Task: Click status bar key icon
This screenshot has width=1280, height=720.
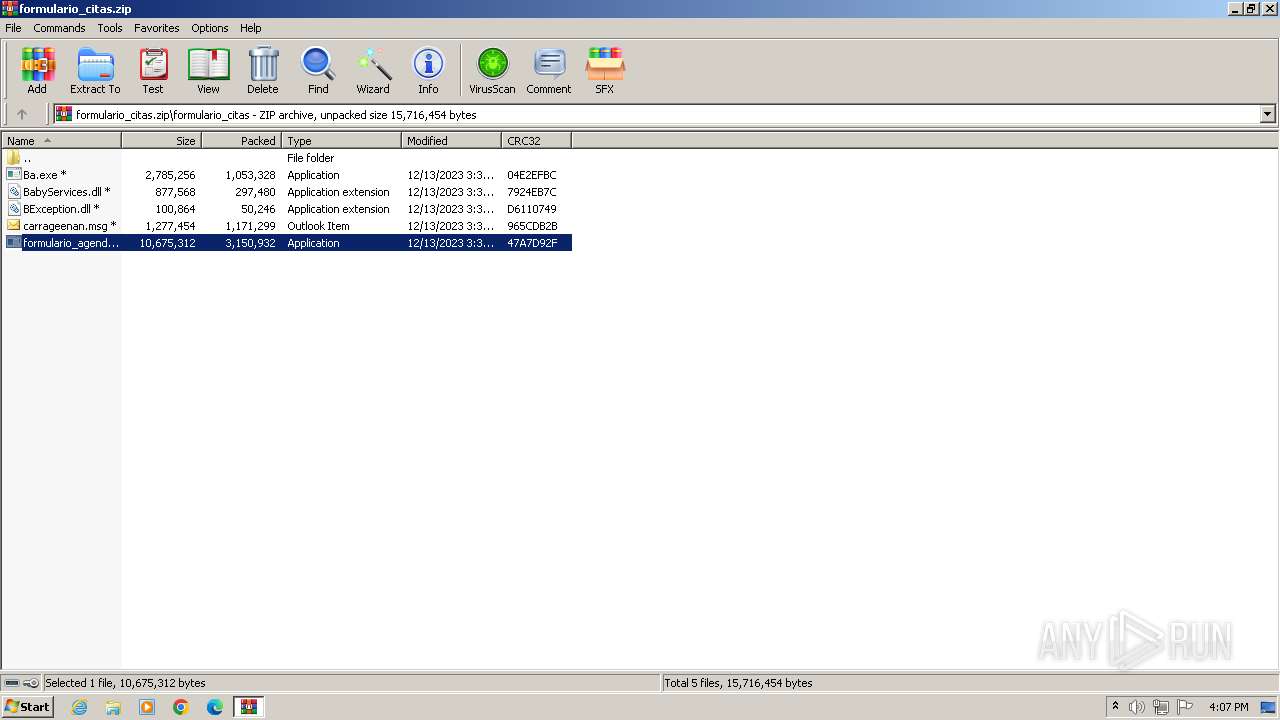Action: (31, 683)
